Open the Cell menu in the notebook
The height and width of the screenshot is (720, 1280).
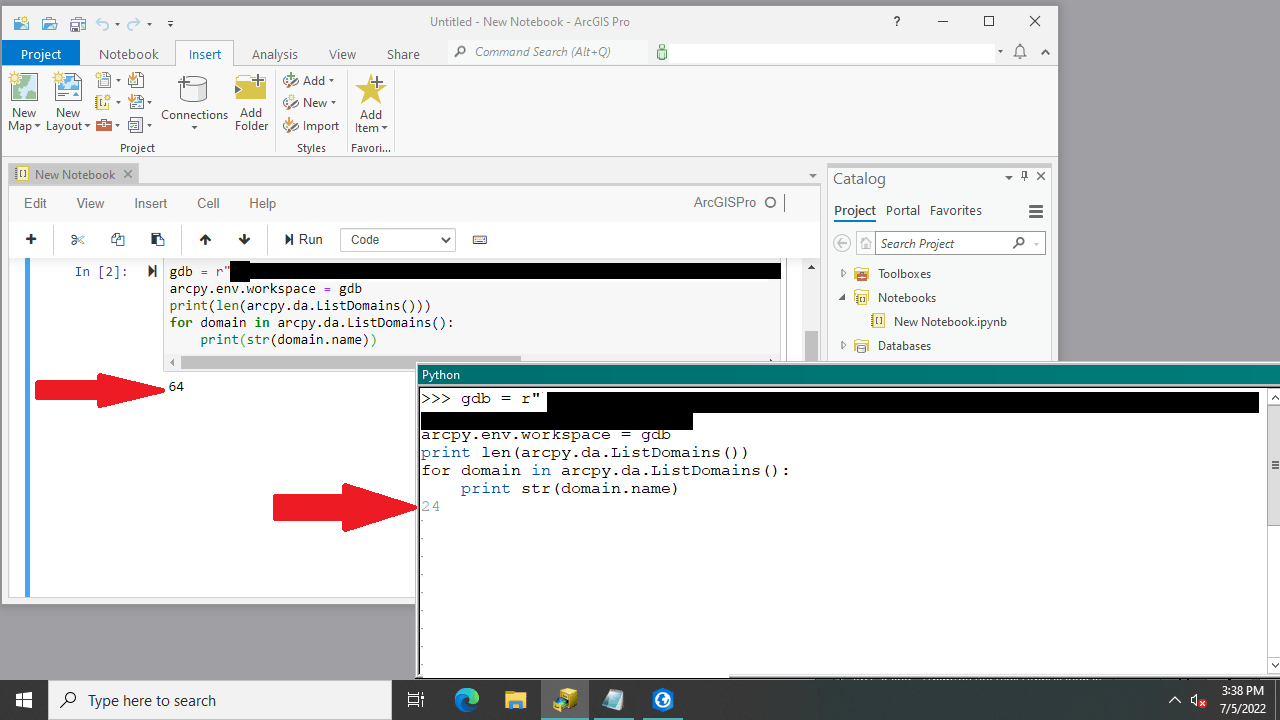coord(208,203)
